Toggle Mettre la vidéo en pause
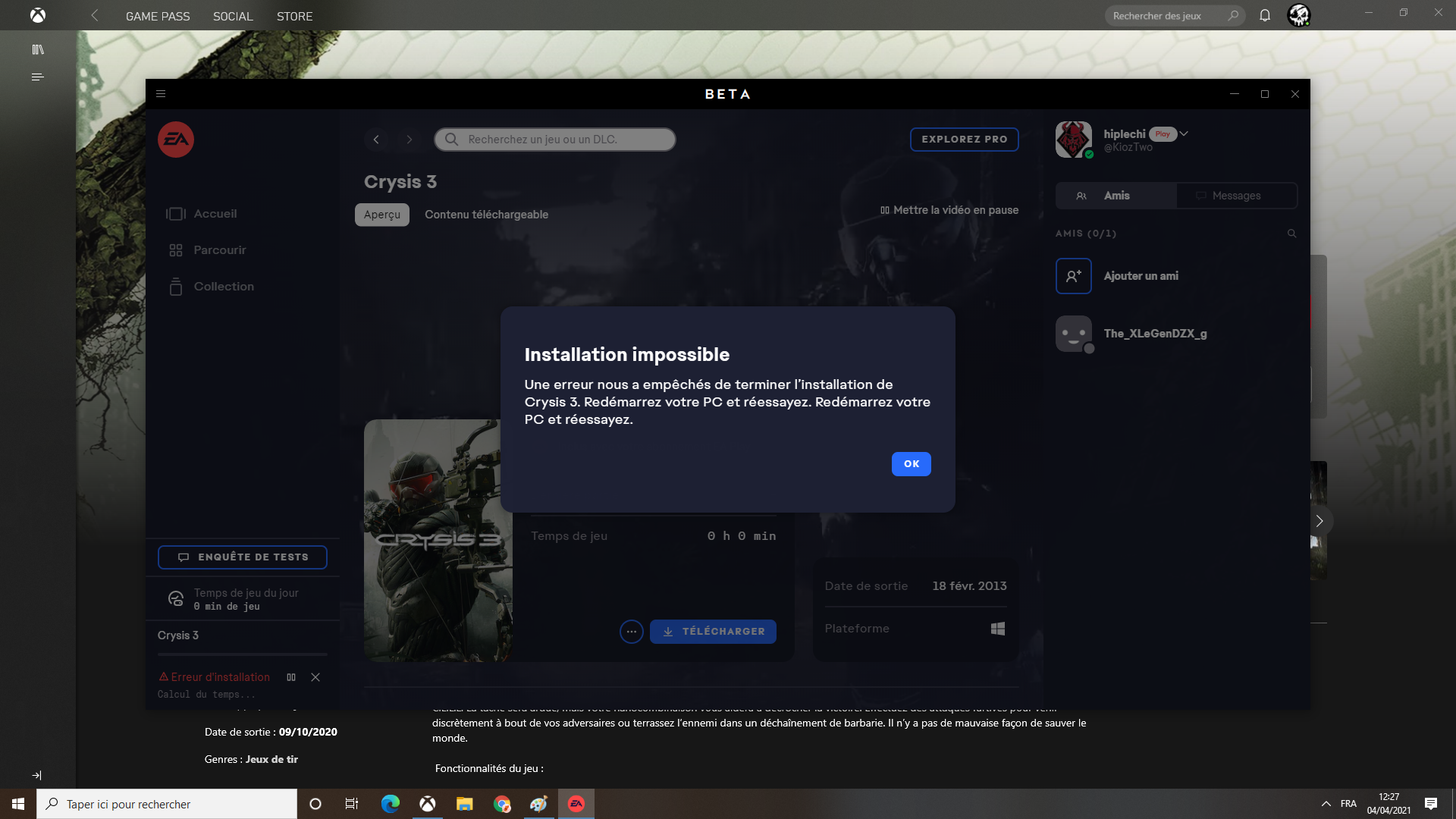This screenshot has width=1456, height=819. [949, 210]
